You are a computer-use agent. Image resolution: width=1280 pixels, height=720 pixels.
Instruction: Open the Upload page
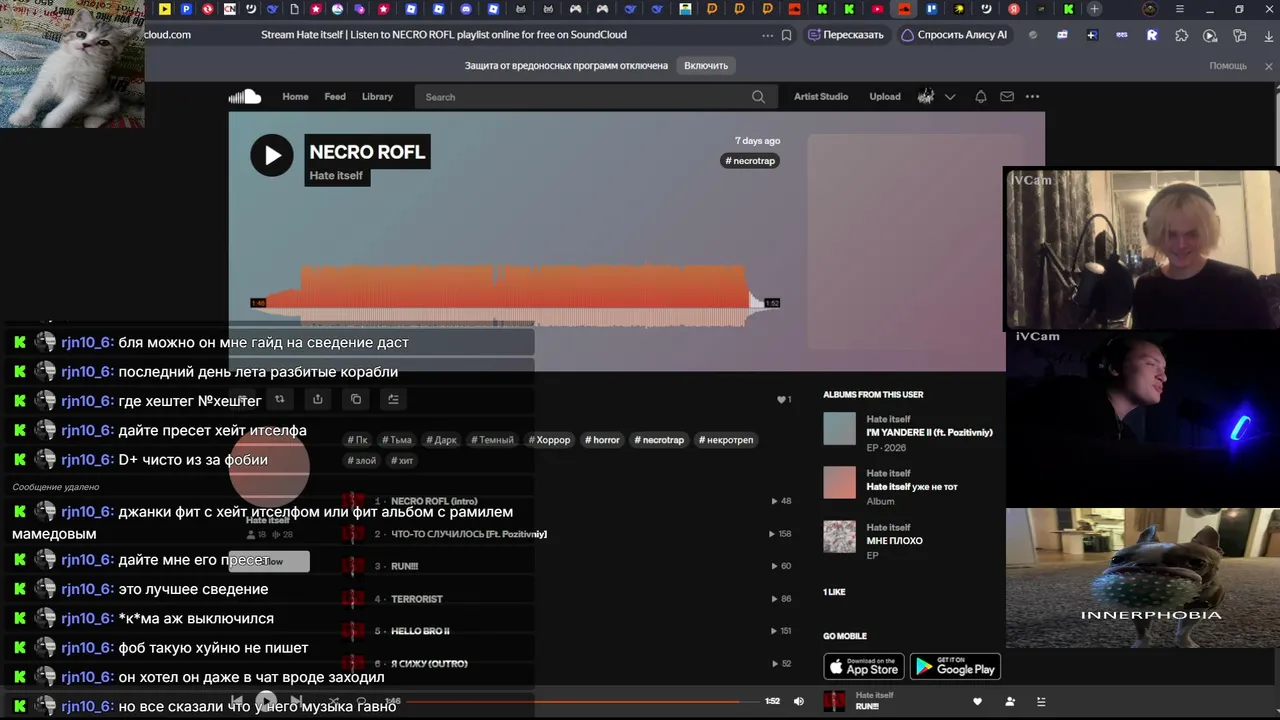coord(885,97)
